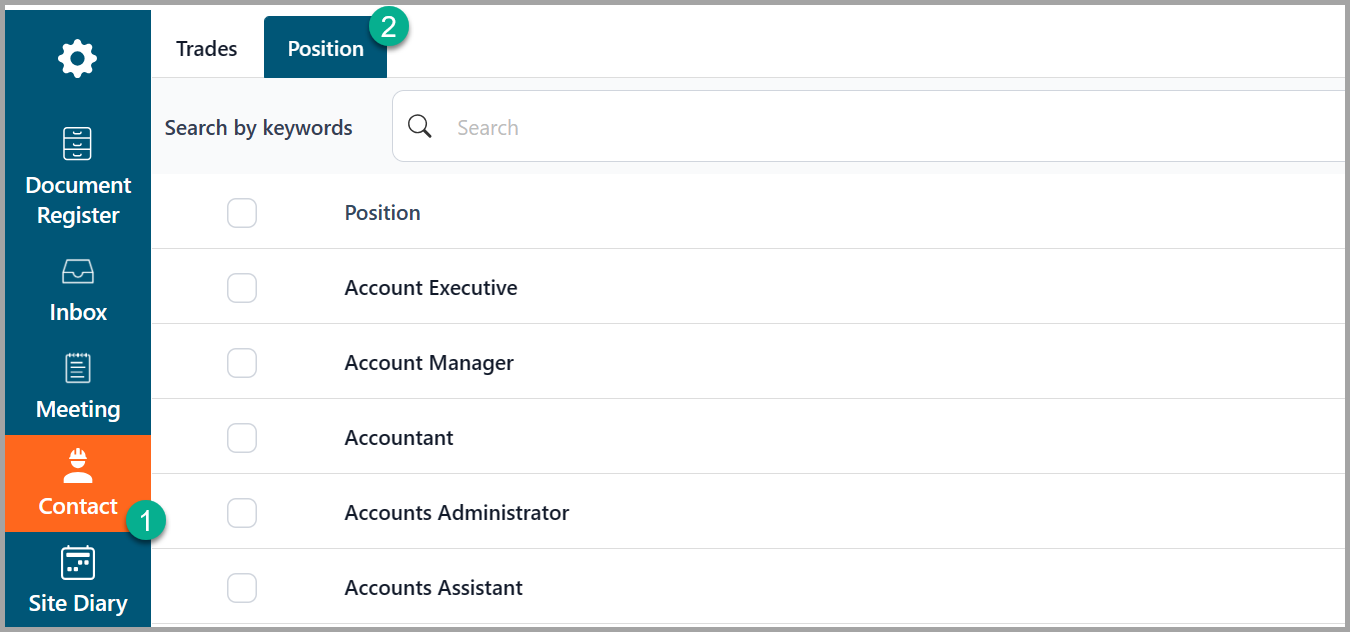Tick the select-all Position header checkbox
Viewport: 1350px width, 632px height.
(x=242, y=213)
